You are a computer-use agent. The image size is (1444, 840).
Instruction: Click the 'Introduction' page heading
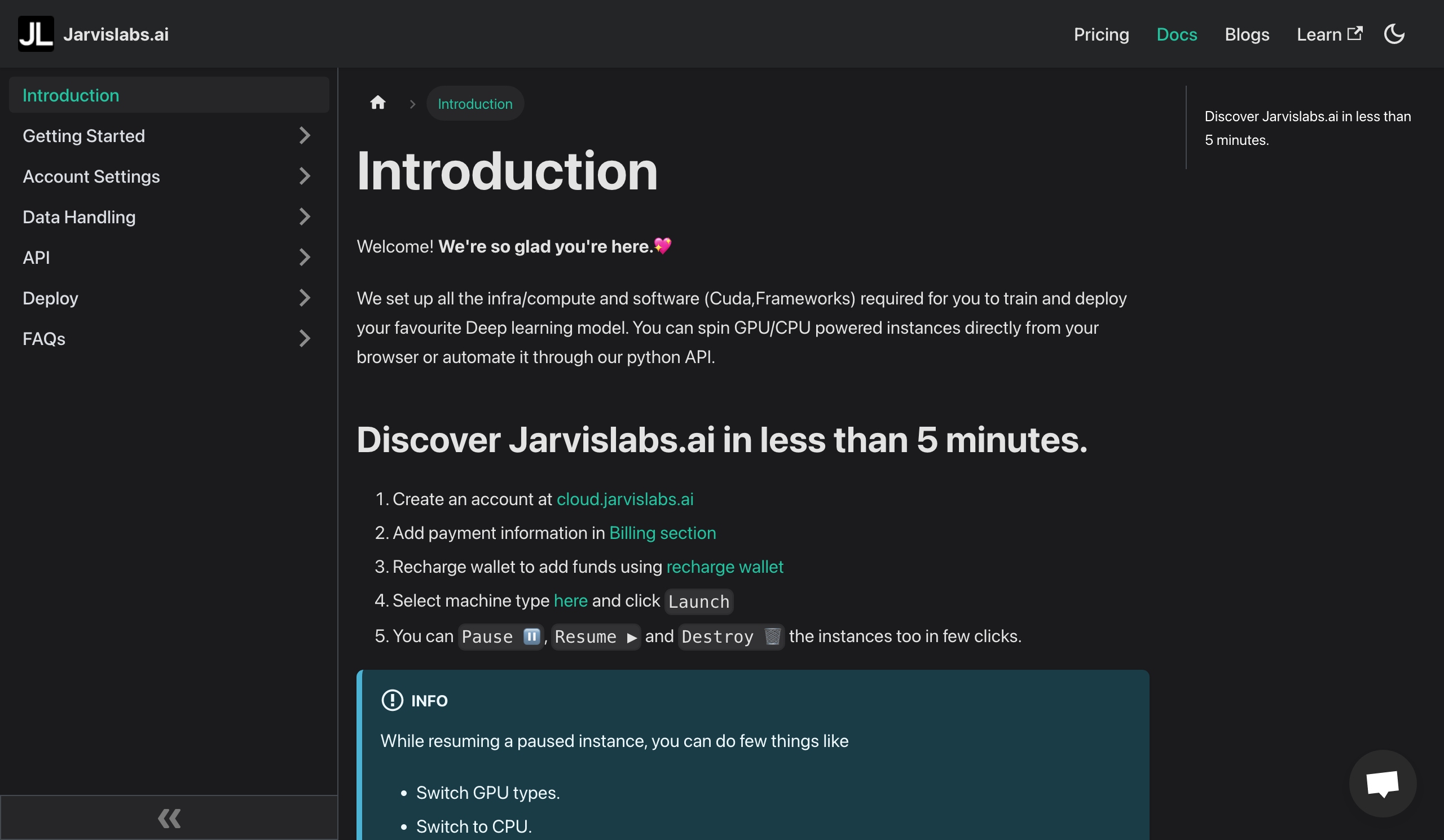coord(507,171)
